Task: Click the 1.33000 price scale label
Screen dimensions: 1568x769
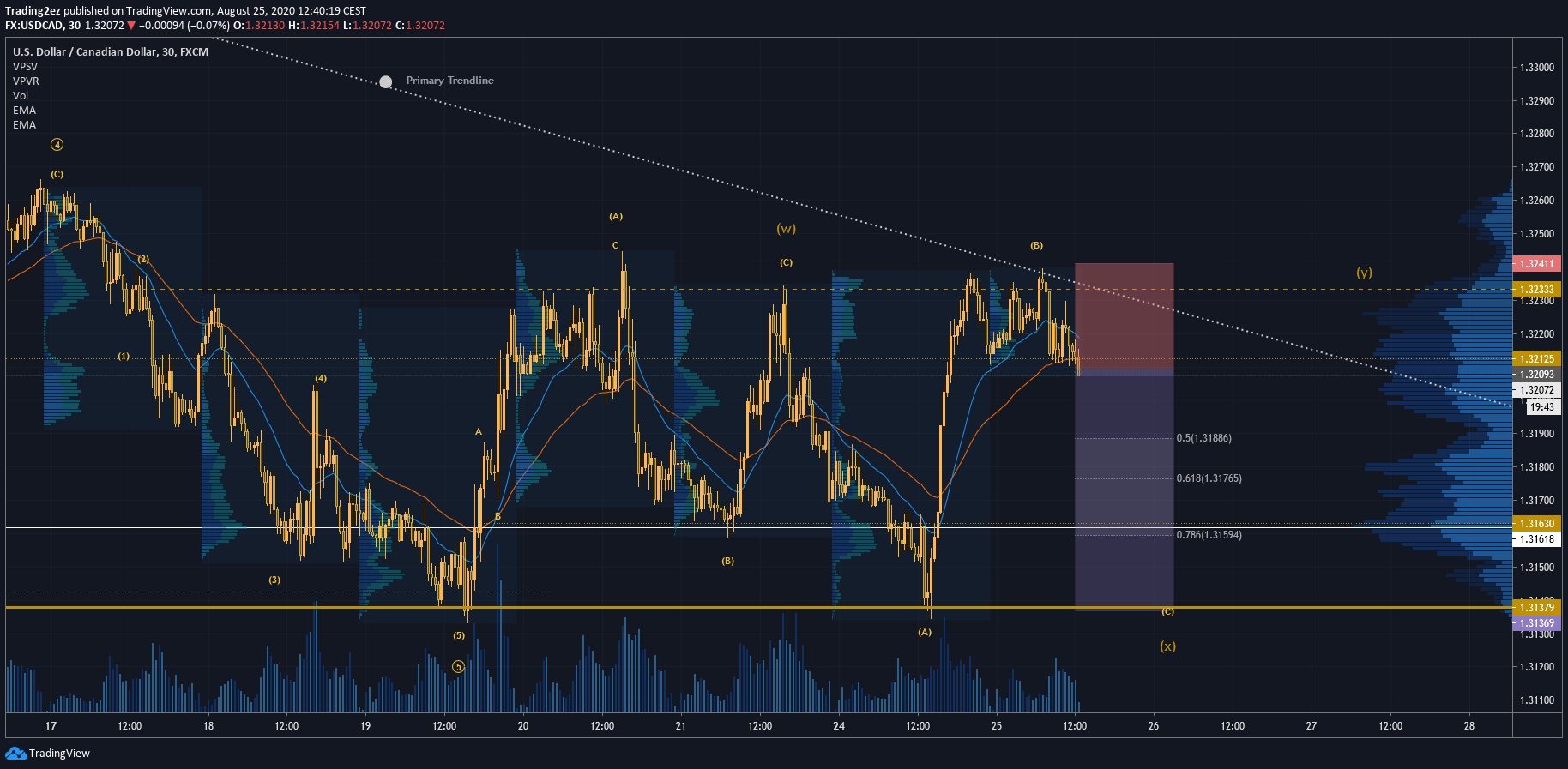Action: click(x=1536, y=68)
